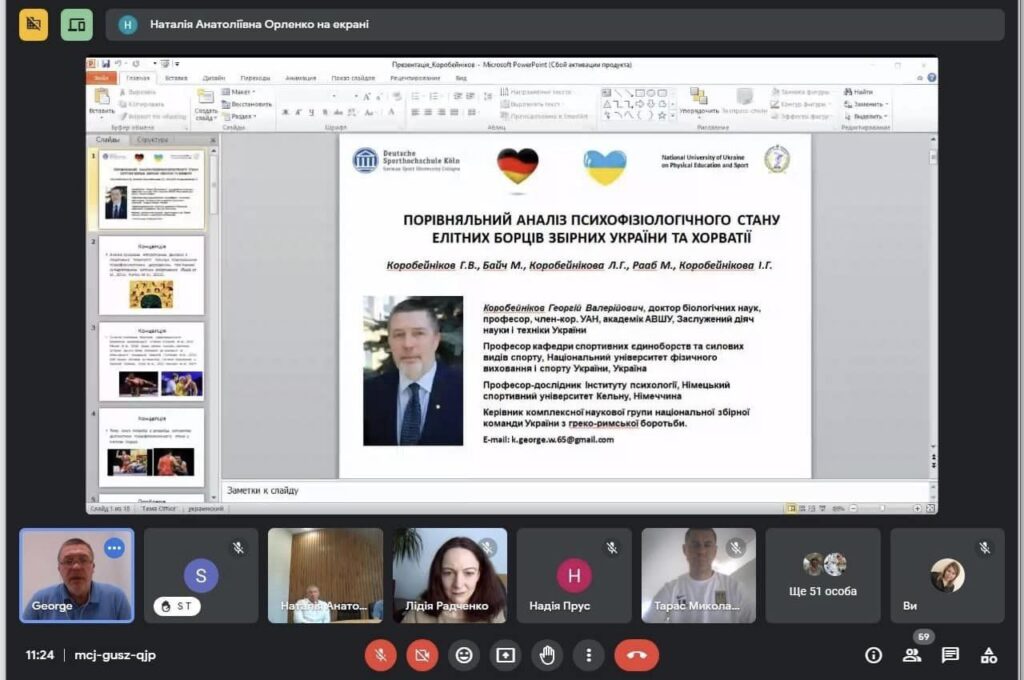The height and width of the screenshot is (680, 1024).
Task: Show the participants list with 59 badge
Action: (912, 655)
